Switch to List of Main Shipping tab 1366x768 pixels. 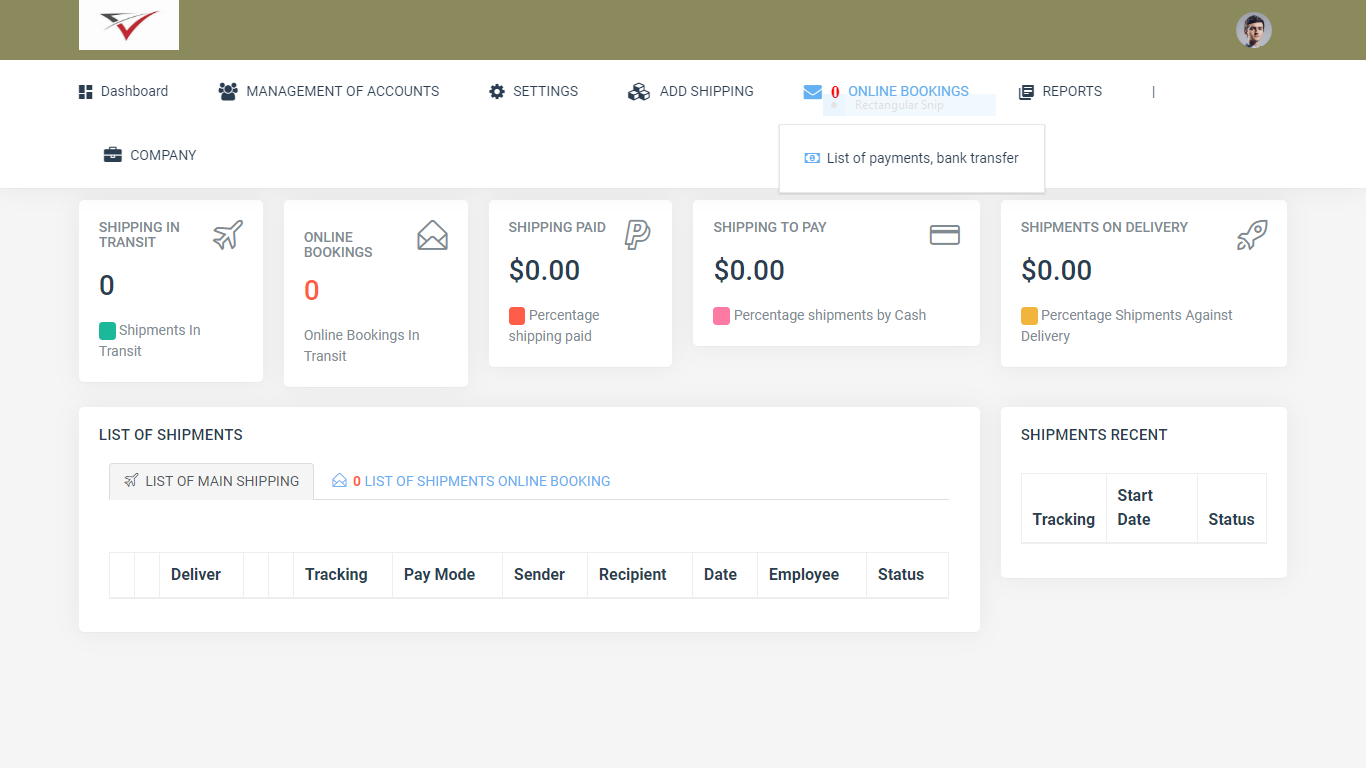coord(212,481)
